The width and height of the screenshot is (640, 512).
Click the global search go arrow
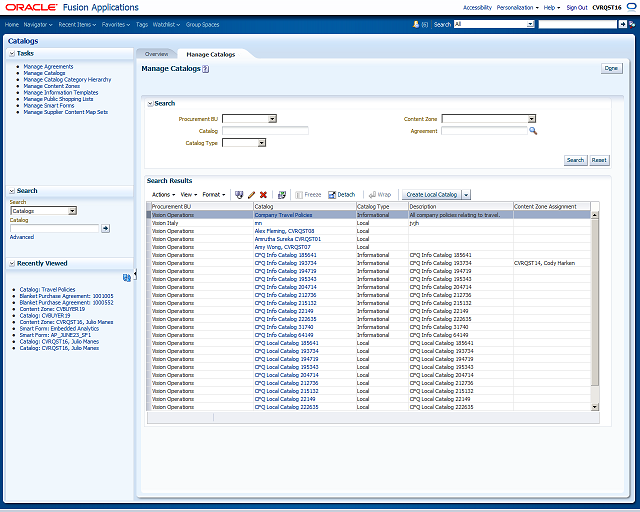click(x=622, y=24)
